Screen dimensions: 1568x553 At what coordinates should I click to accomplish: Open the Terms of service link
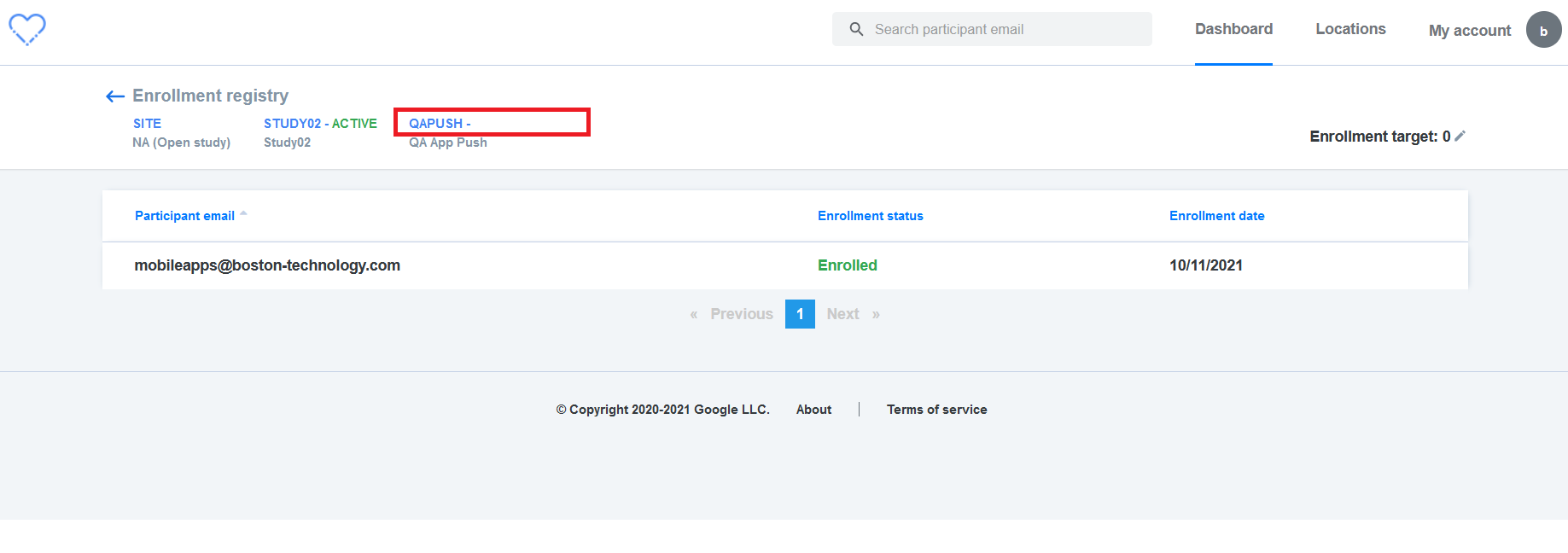pyautogui.click(x=936, y=410)
